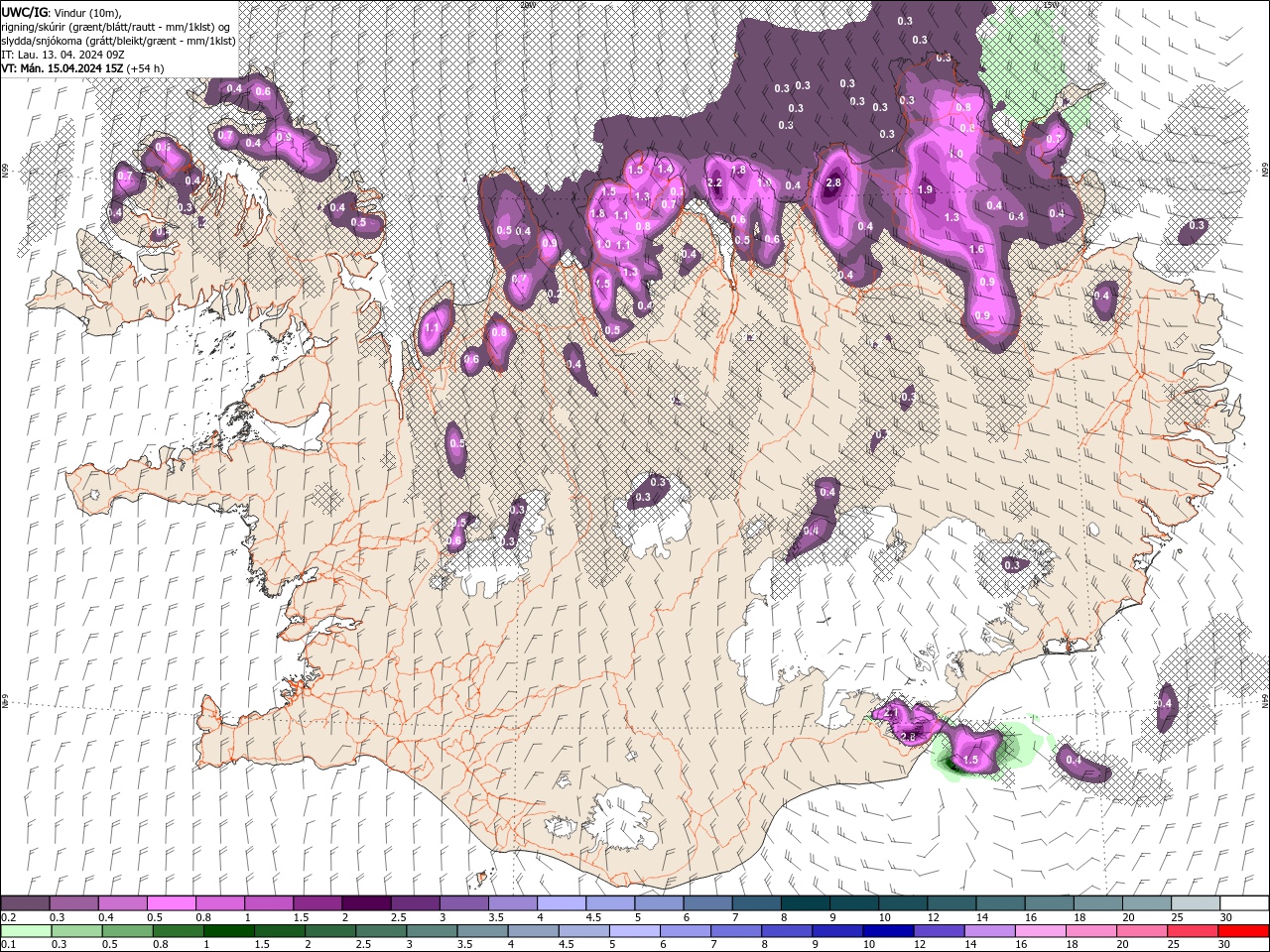1270x952 pixels.
Task: Pick the upper legend swatch between 0.5 and 0.8
Action: 172,902
